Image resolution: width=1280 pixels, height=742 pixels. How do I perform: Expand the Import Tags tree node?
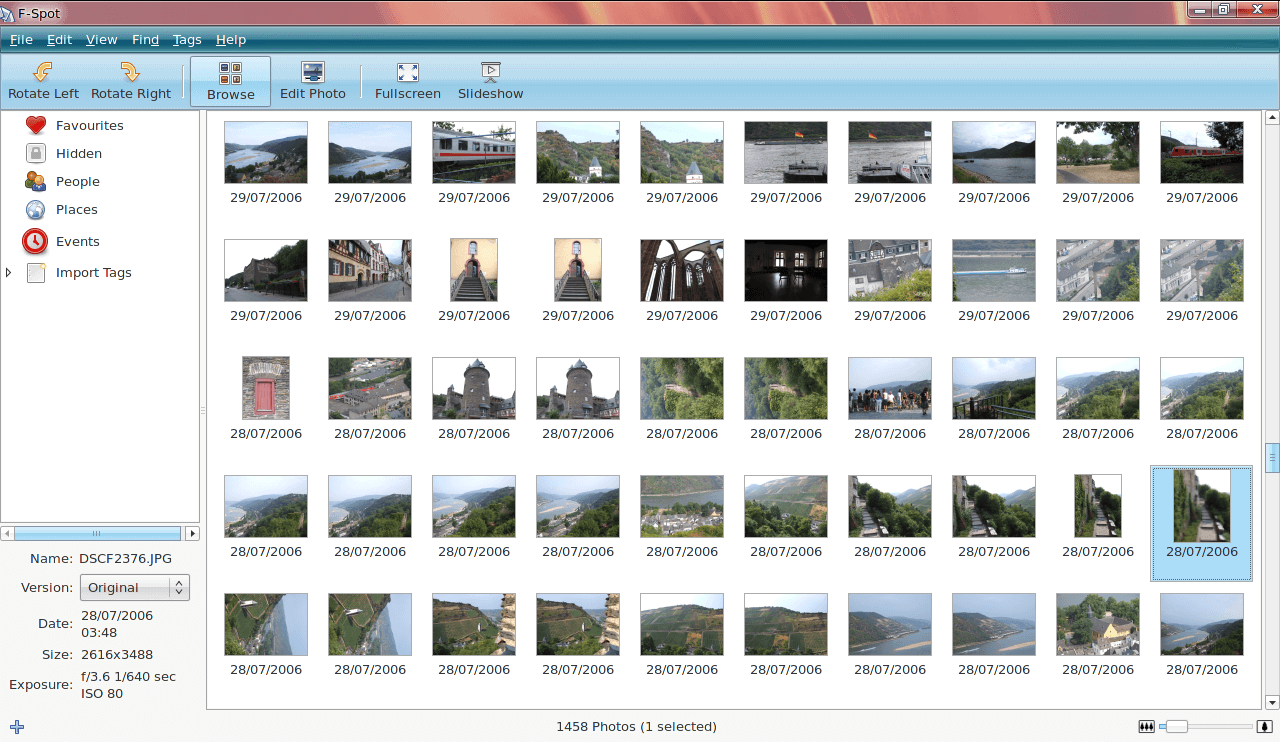[9, 273]
